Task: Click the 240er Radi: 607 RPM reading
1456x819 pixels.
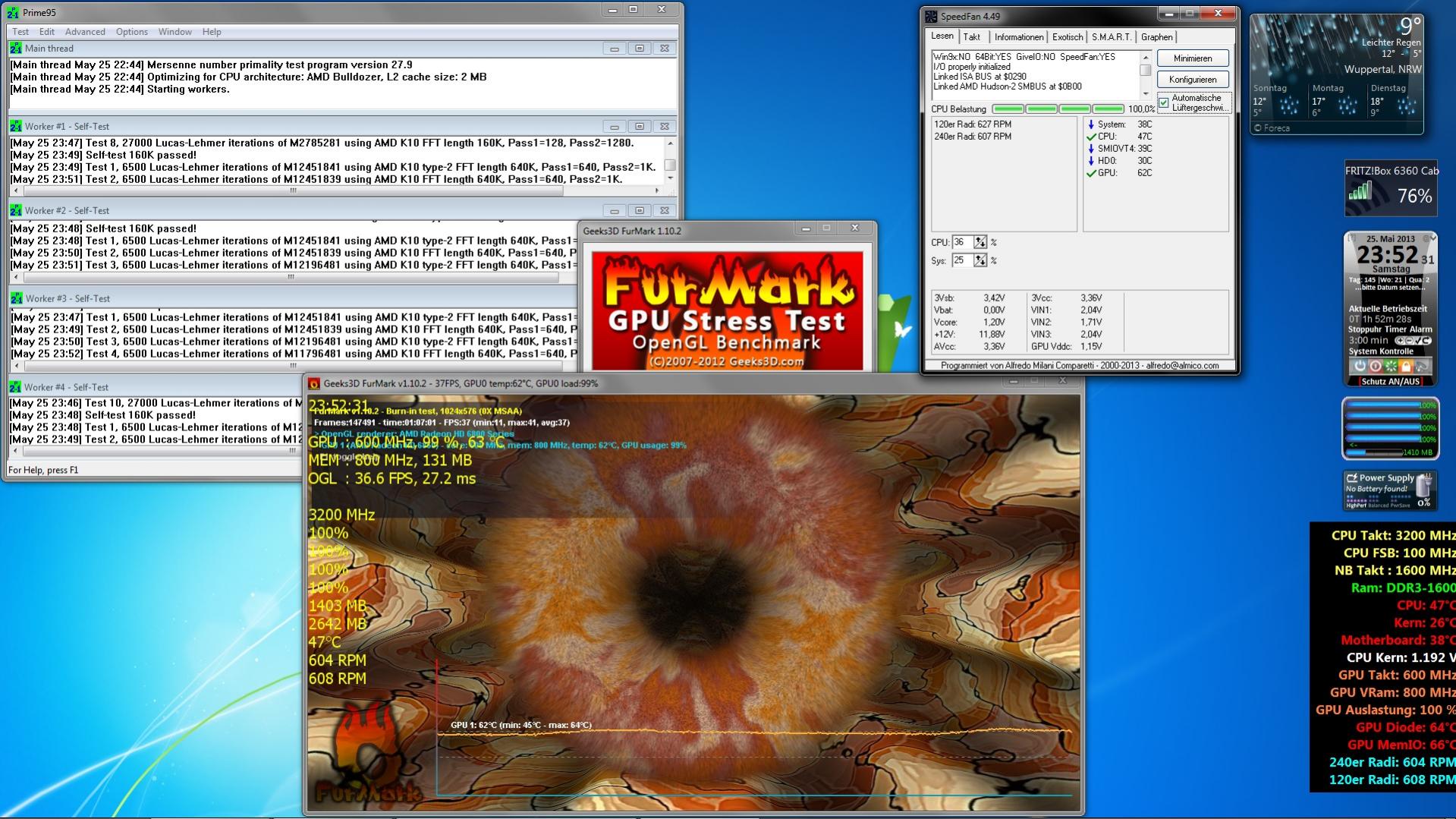Action: coord(973,137)
